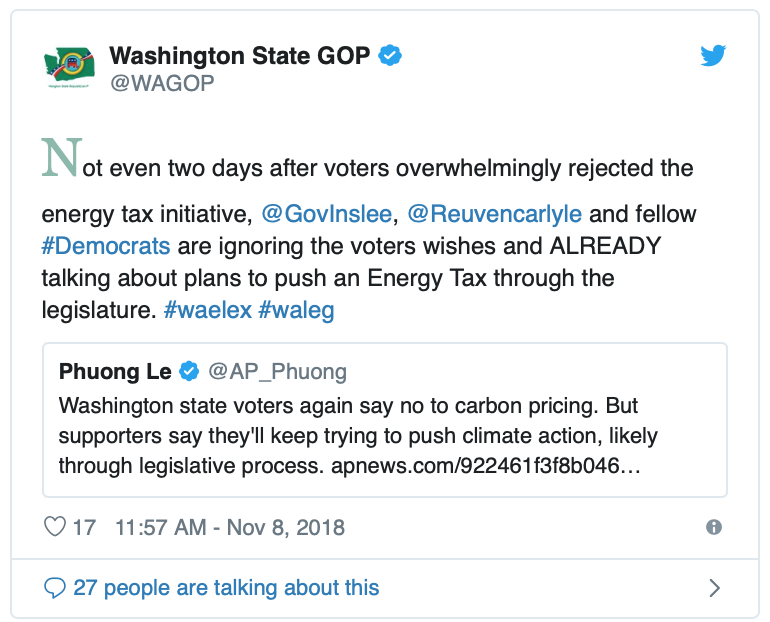Open the #waleg hashtag
Screen dimensions: 770x622
tap(297, 310)
